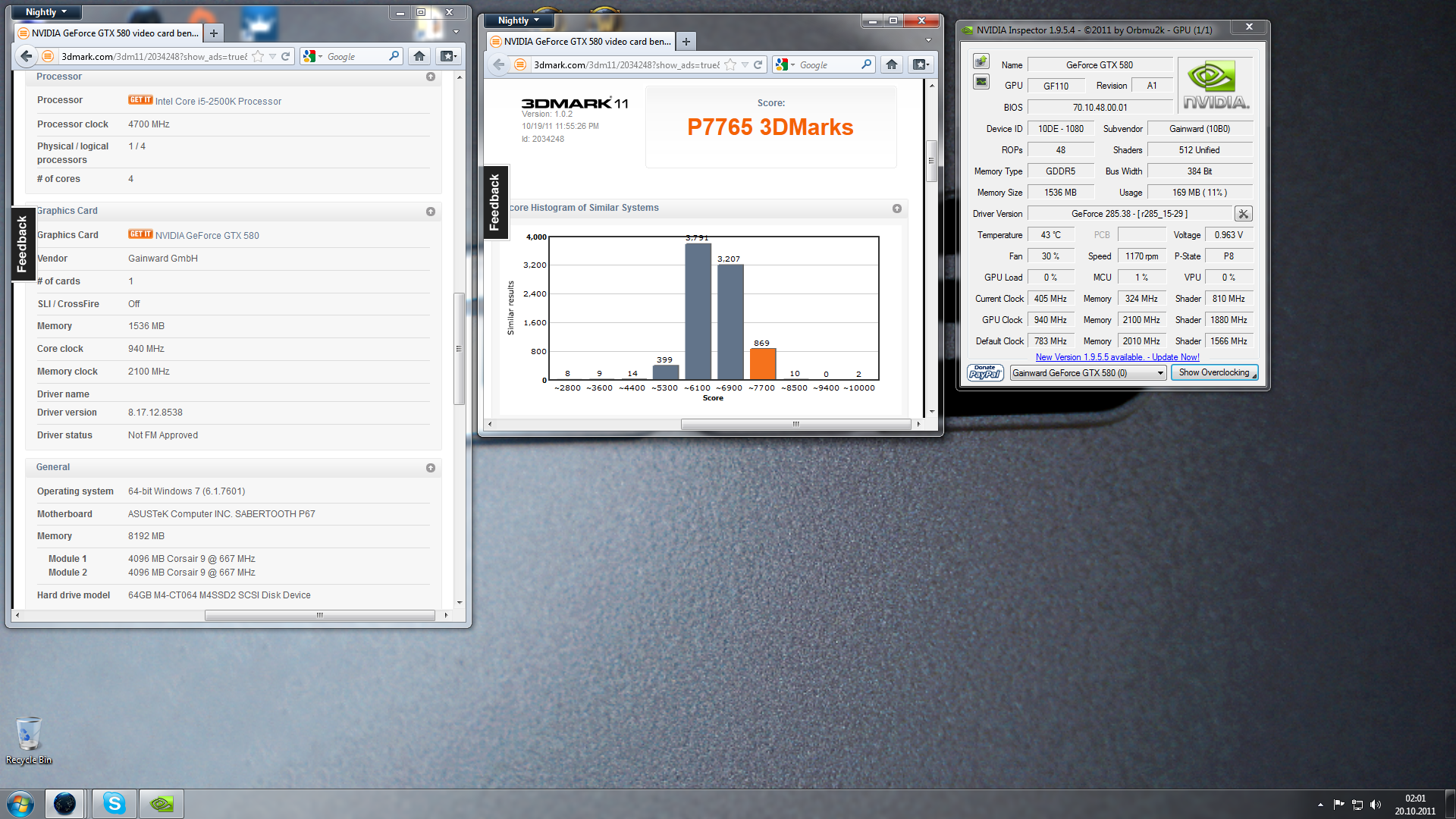The height and width of the screenshot is (819, 1456).
Task: Open Feedback tab in left browser page
Action: pos(23,243)
